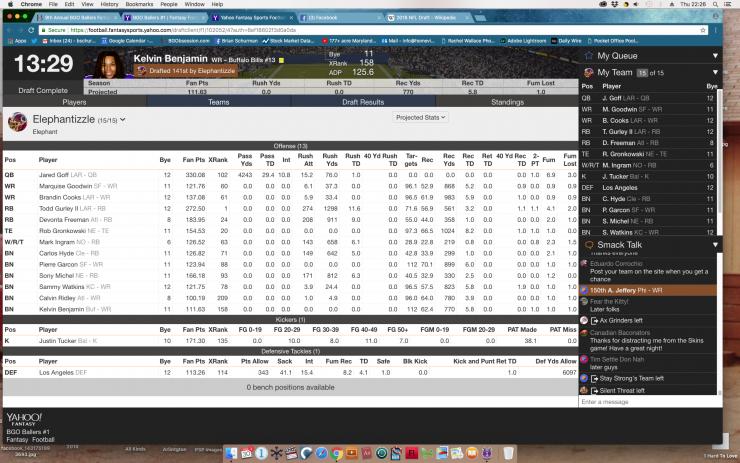Close the Yahoo Fantasy Sports Football tab

[291, 17]
